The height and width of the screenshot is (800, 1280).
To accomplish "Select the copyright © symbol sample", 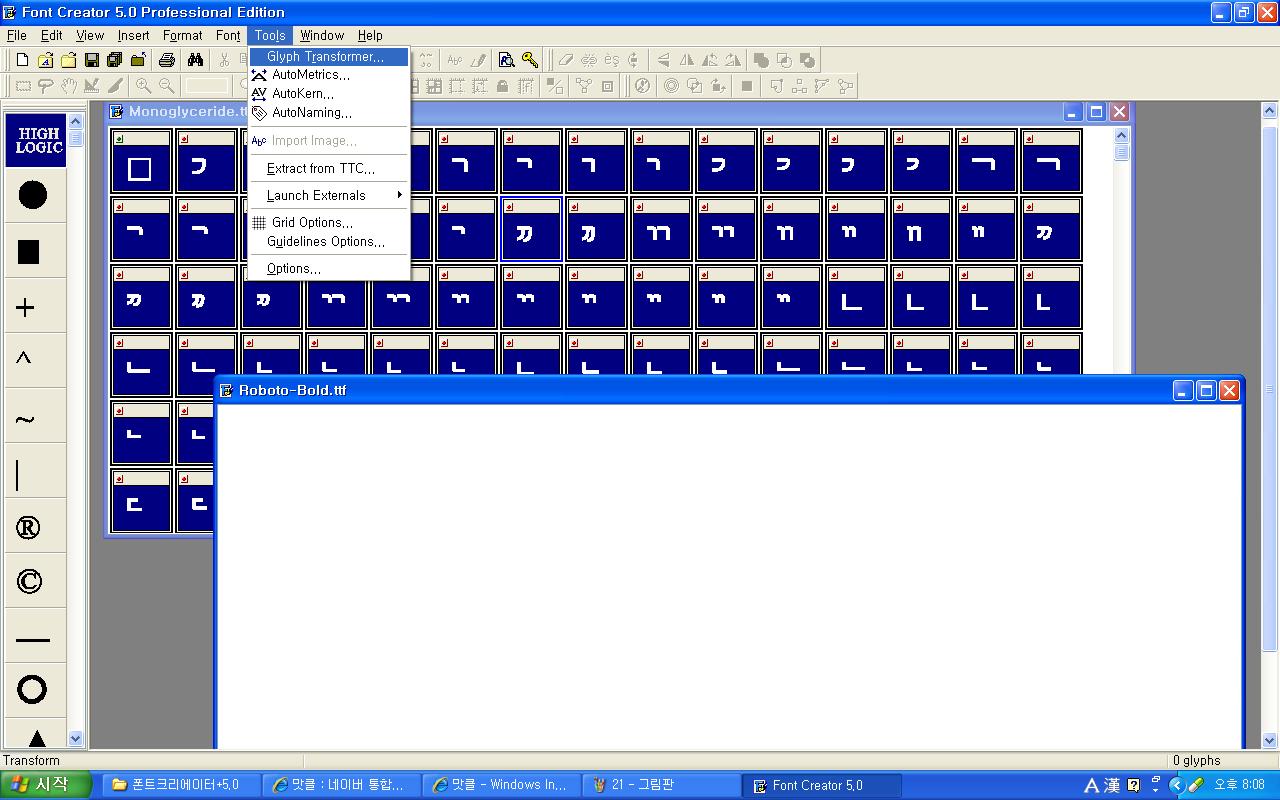I will 30,581.
